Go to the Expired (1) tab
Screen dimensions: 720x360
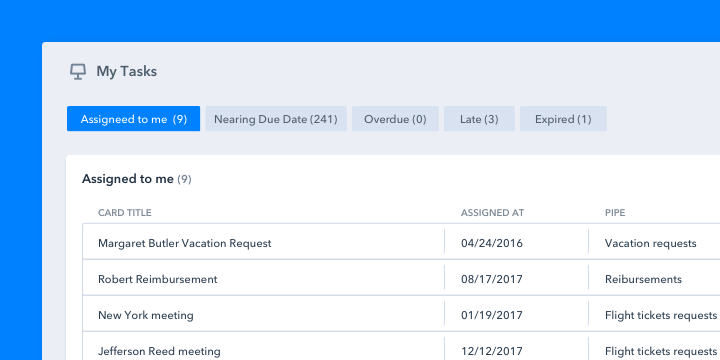click(x=563, y=119)
